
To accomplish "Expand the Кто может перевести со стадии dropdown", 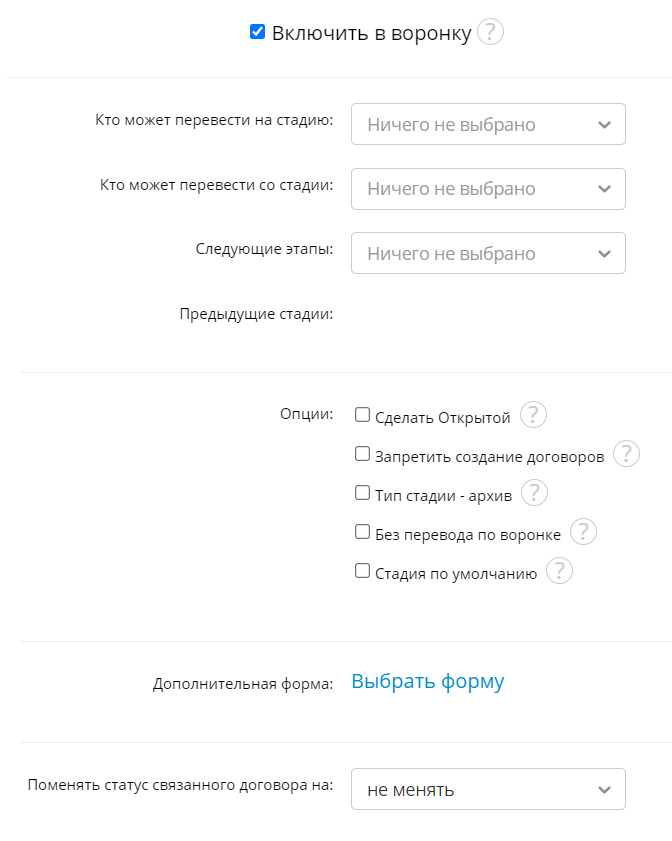I will 488,189.
